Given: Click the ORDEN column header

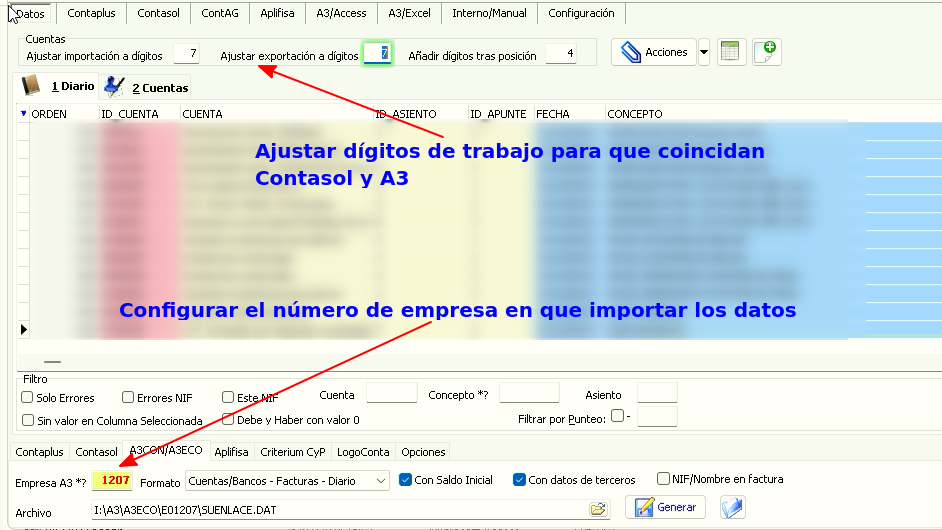Looking at the screenshot, I should click(x=64, y=114).
